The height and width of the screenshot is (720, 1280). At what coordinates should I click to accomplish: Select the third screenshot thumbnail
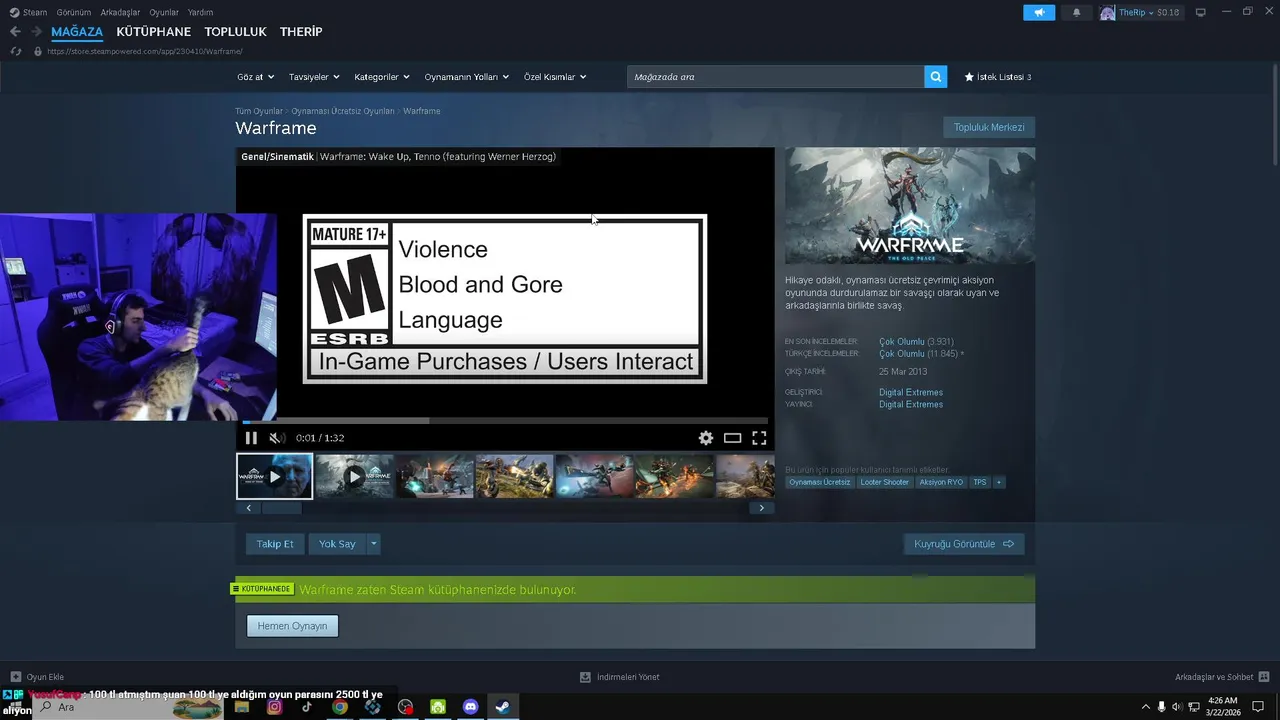(434, 476)
